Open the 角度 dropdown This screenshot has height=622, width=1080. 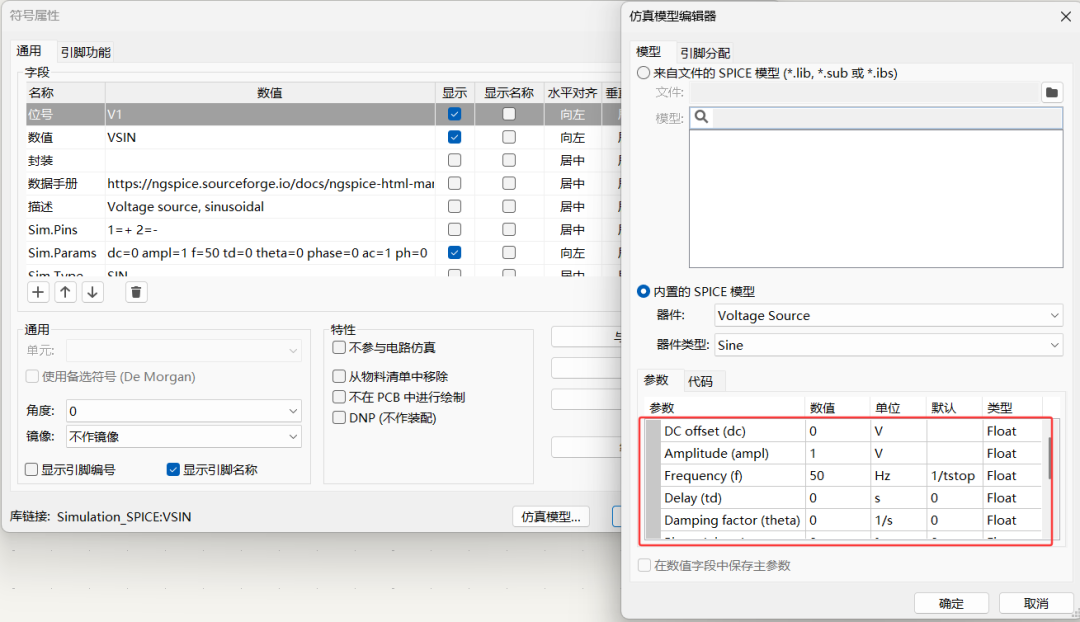184,411
